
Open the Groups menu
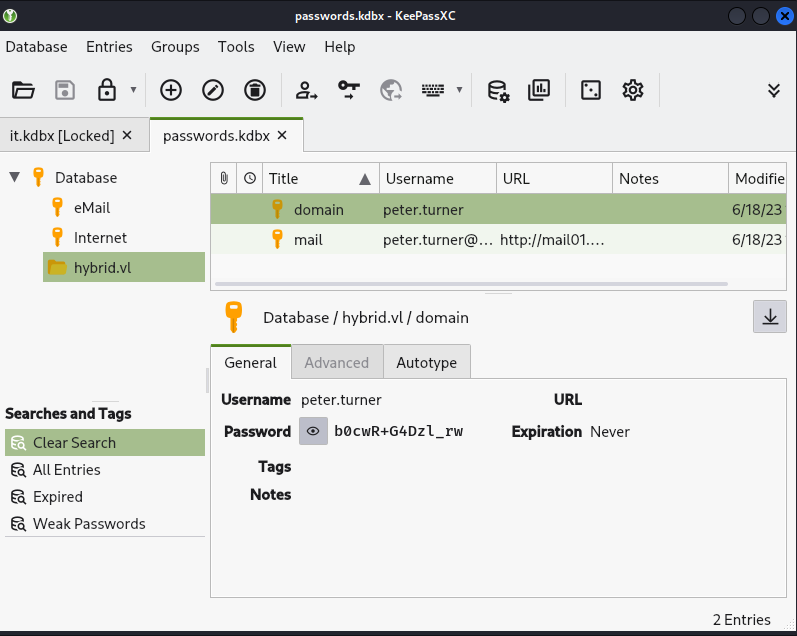[175, 47]
